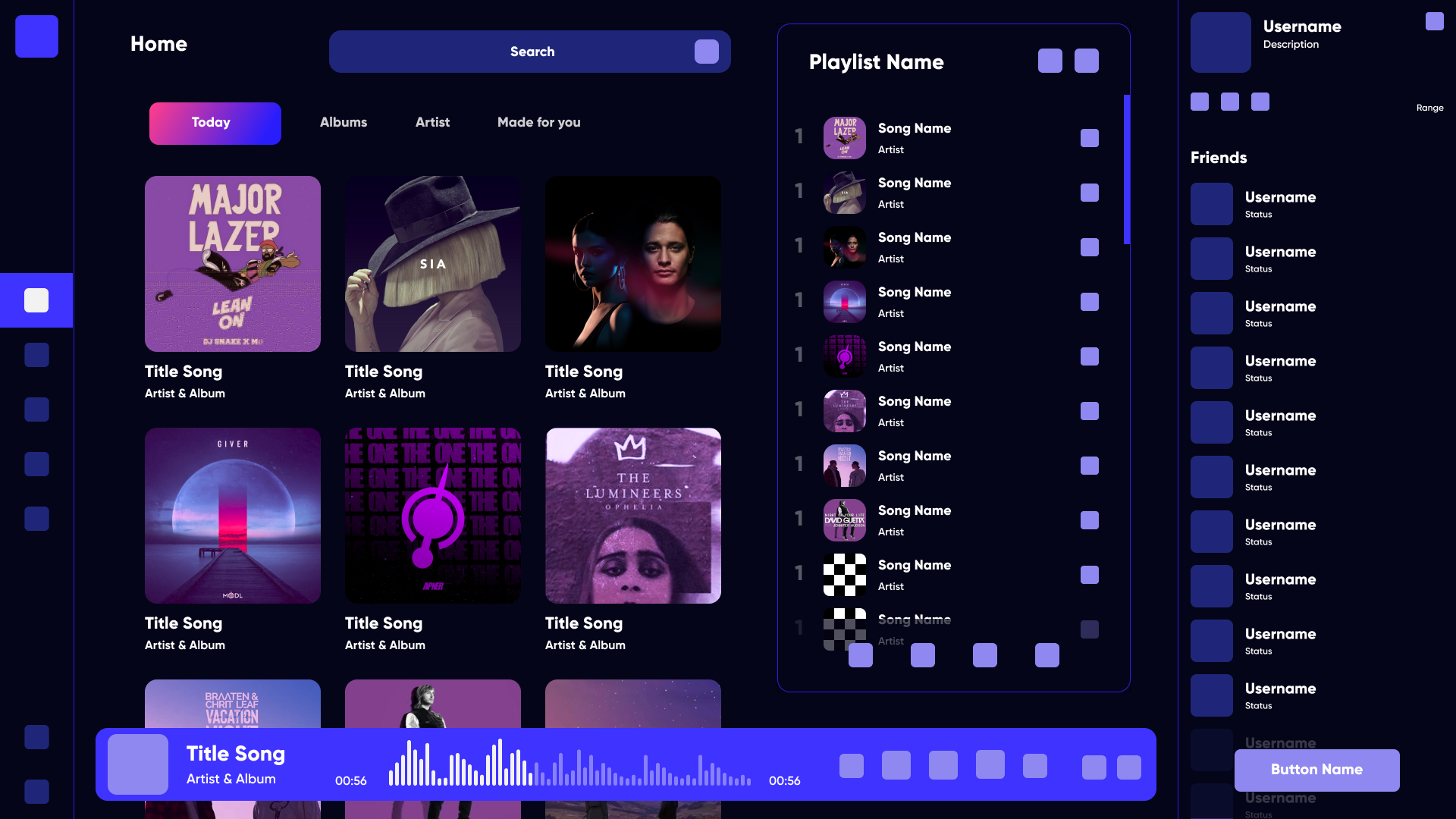Toggle the checkbox on the Lumineers playlist row
Viewport: 1456px width, 819px height.
[1089, 411]
